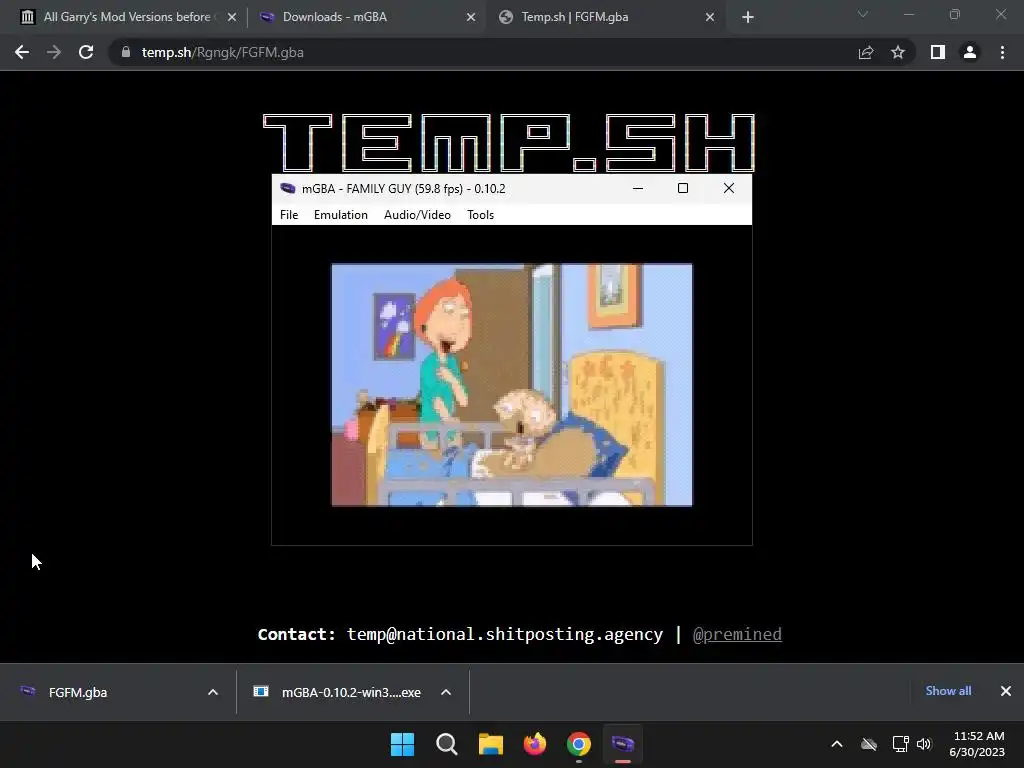Click the Family Guy game screen
1024x768 pixels.
[x=512, y=385]
